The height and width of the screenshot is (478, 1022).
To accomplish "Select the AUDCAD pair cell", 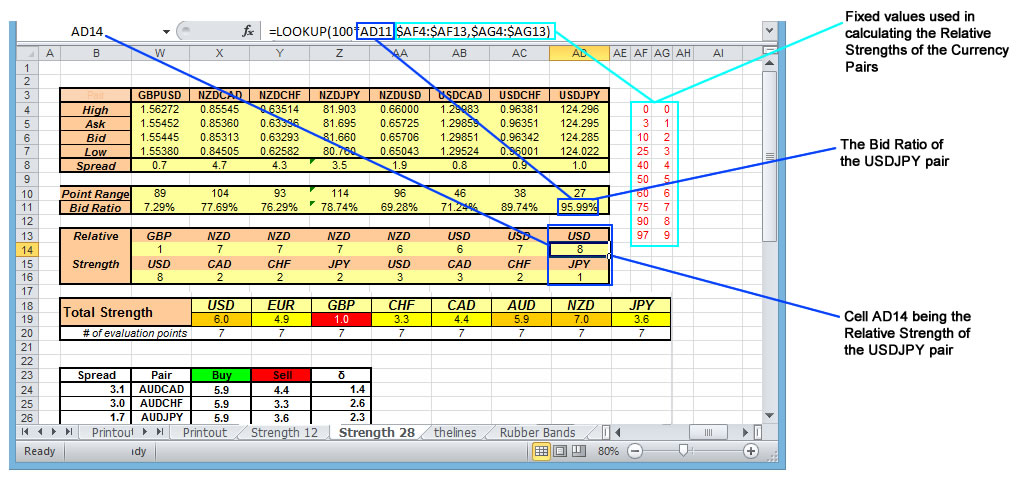I will click(160, 389).
